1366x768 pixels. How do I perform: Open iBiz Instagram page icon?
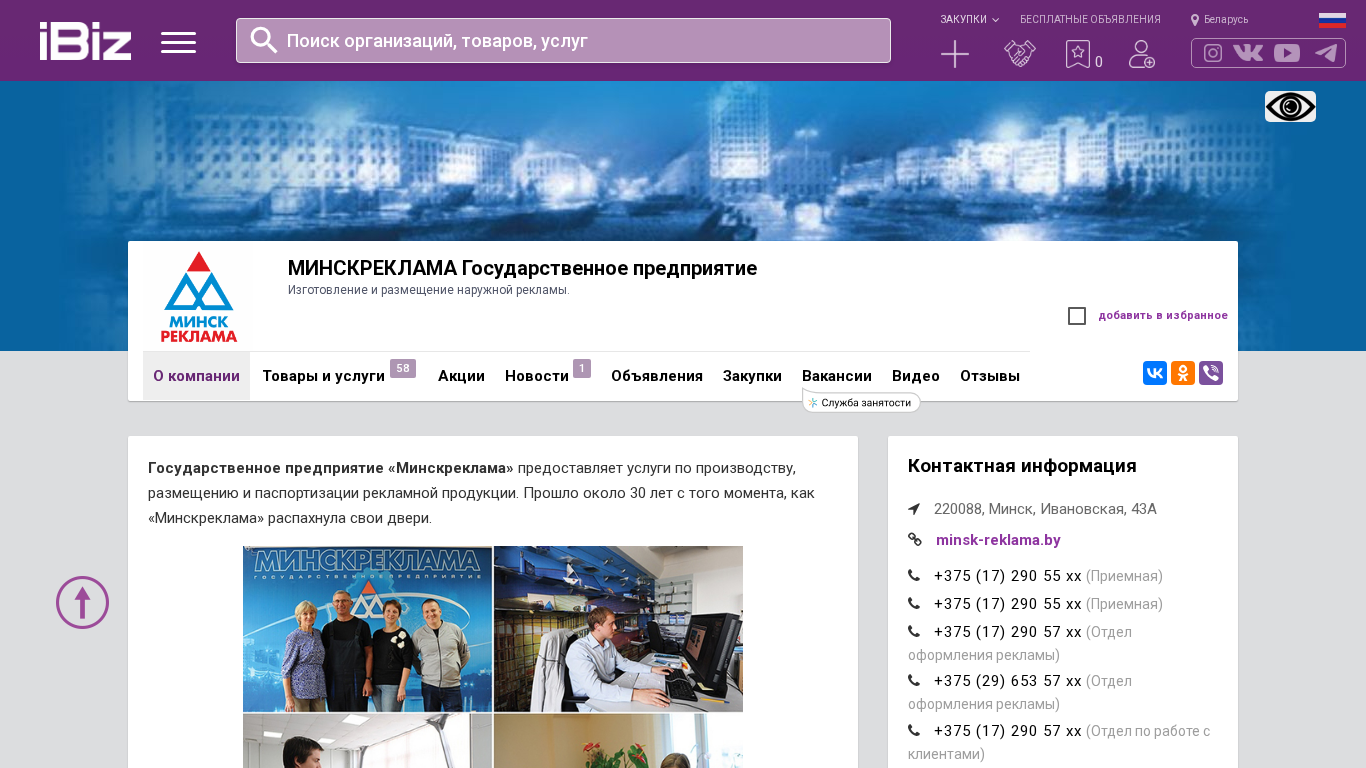tap(1213, 53)
